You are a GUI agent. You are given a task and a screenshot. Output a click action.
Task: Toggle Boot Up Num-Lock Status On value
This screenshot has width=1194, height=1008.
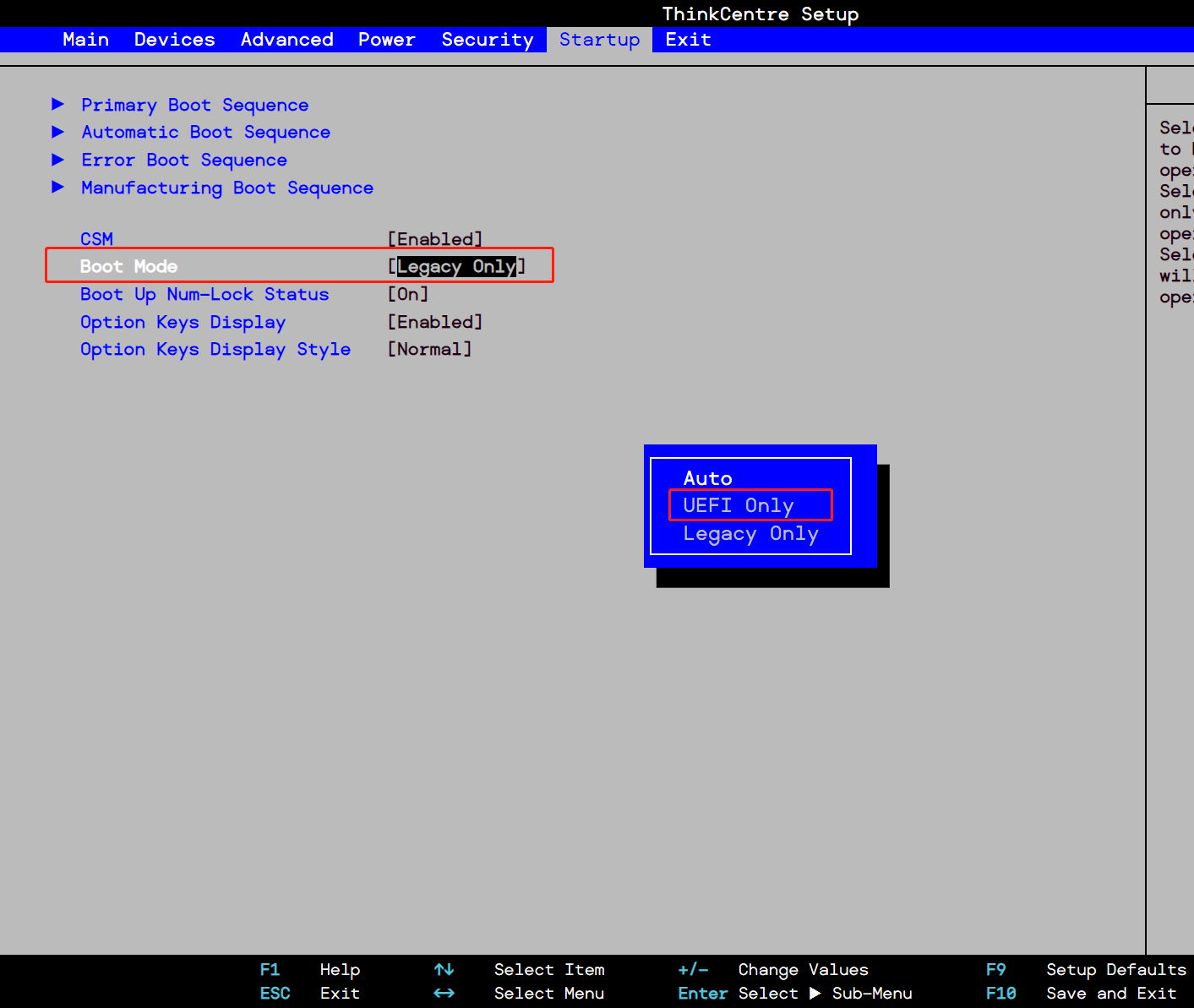tap(407, 294)
